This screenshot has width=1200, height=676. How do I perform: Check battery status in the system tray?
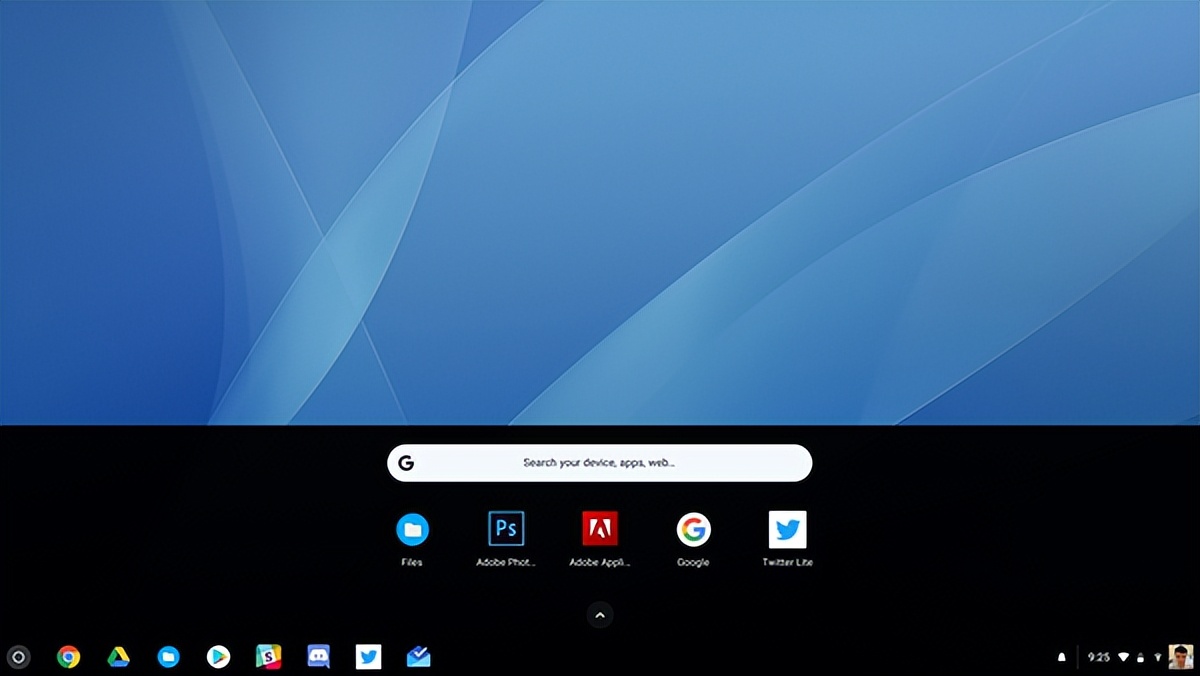point(1140,656)
